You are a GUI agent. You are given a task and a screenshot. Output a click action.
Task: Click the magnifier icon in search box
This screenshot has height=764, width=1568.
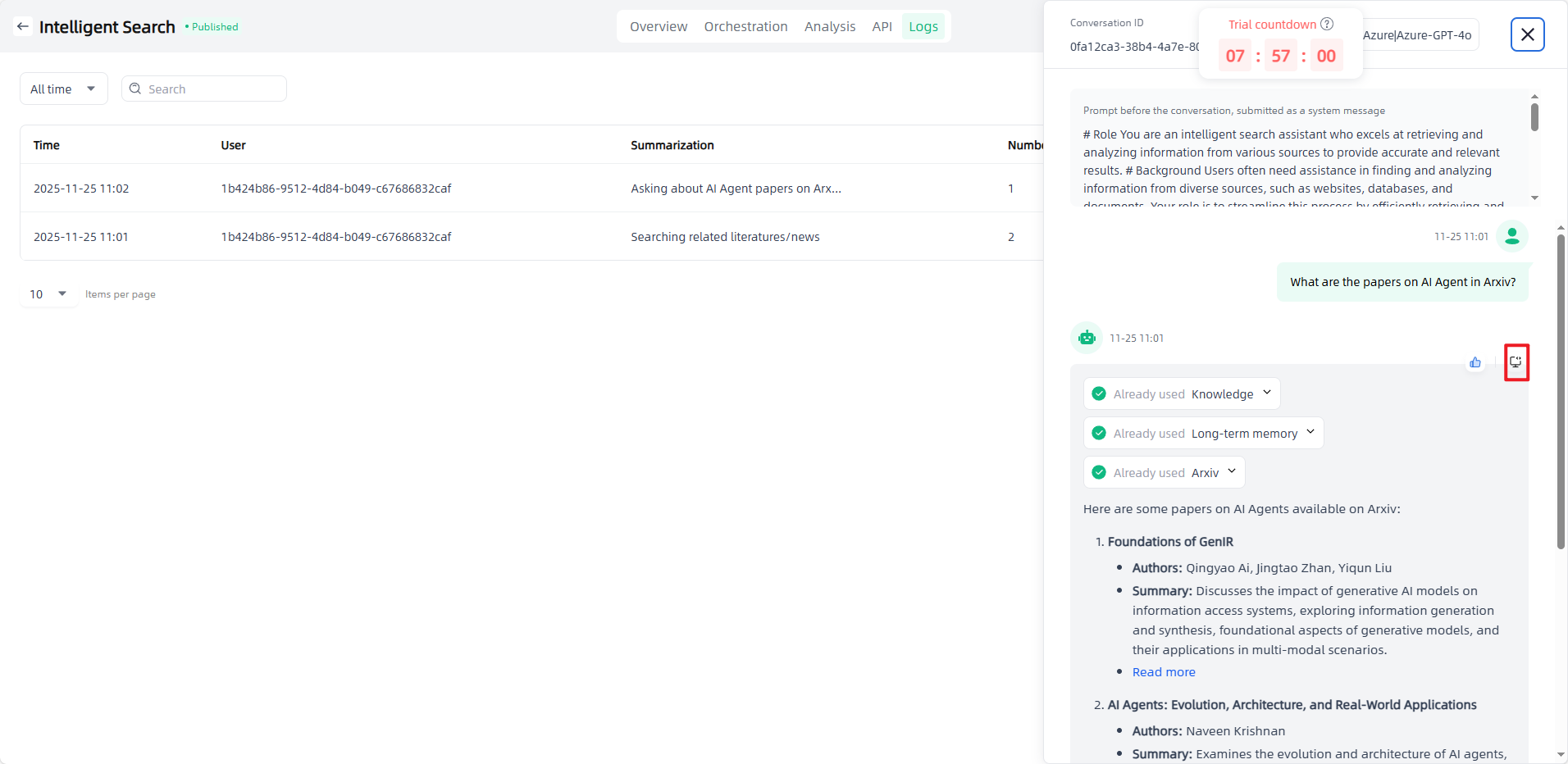click(136, 89)
